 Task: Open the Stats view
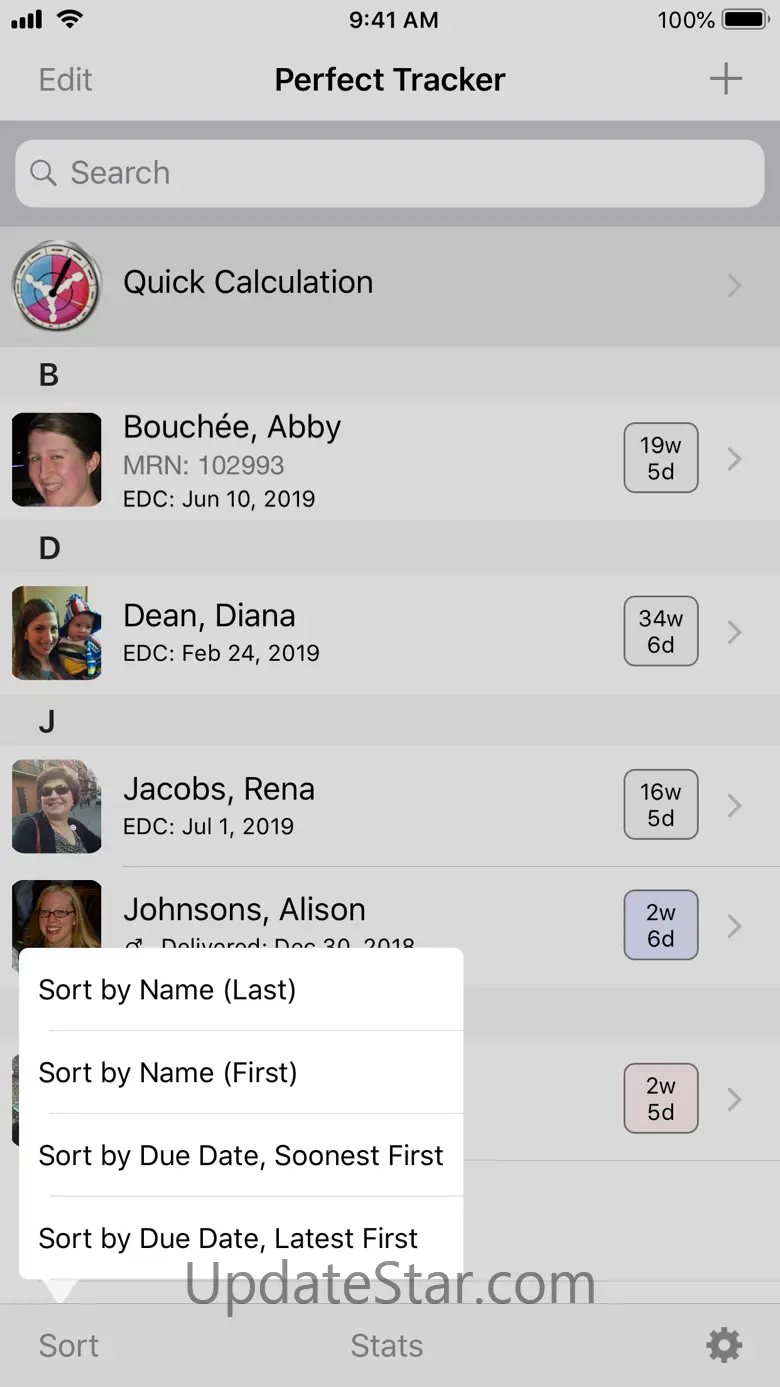tap(387, 1346)
